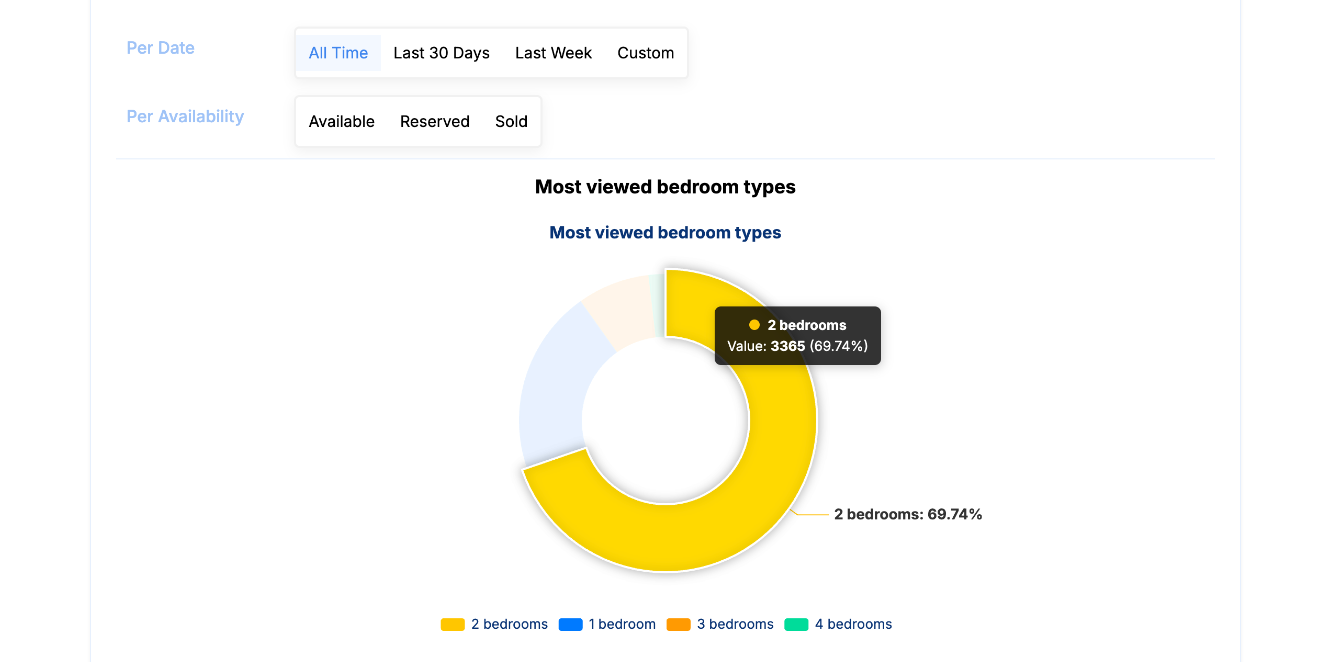This screenshot has height=662, width=1320.
Task: Click the blue 'Most viewed bedroom types' chart title
Action: point(665,233)
